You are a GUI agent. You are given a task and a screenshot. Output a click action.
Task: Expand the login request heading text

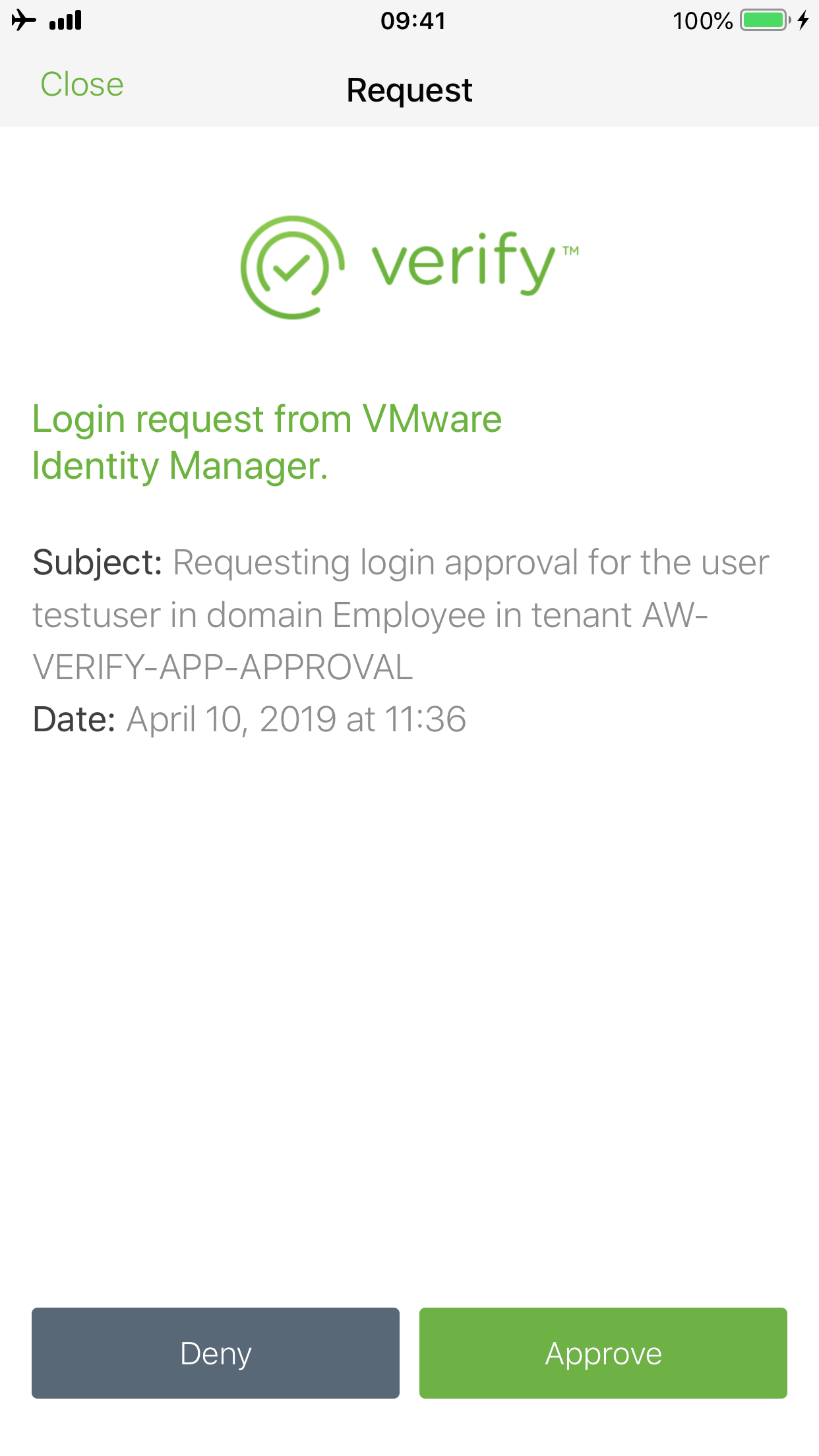coord(266,440)
